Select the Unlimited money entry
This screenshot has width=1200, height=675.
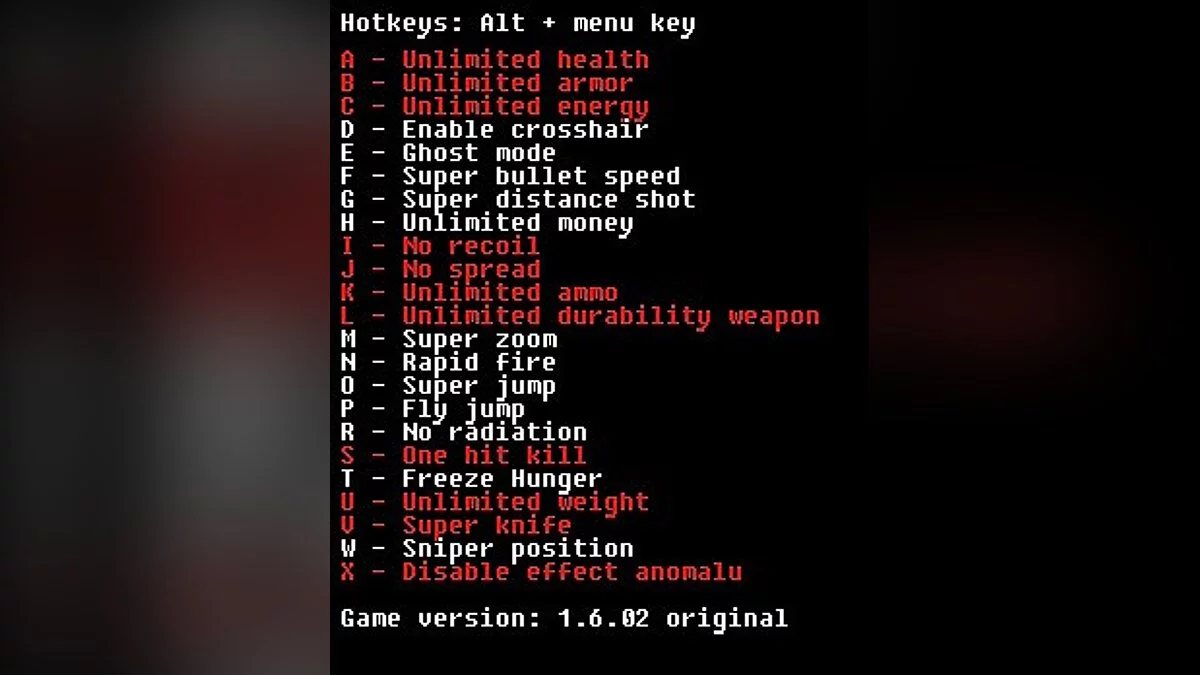[487, 223]
